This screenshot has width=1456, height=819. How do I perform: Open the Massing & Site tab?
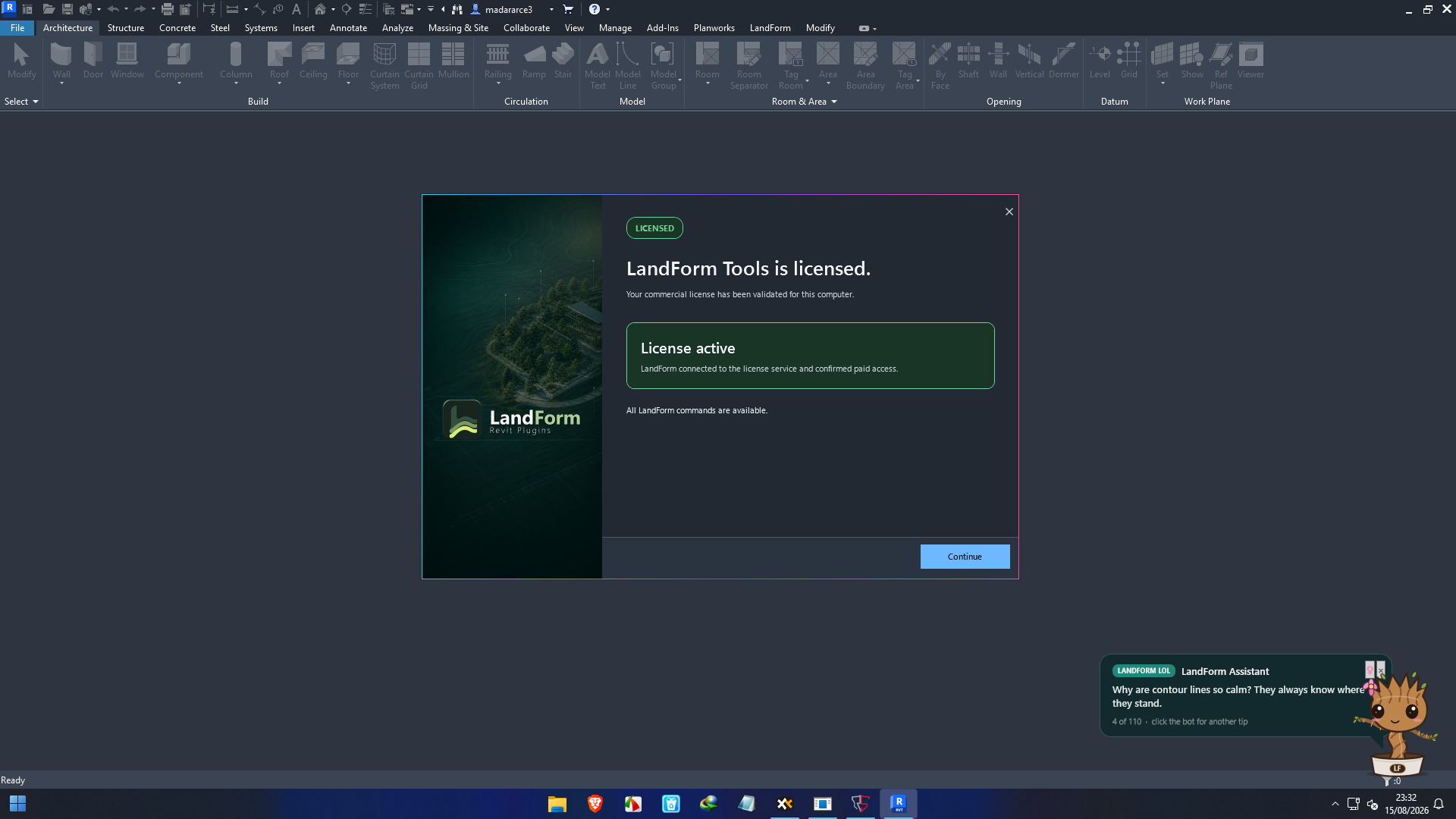point(458,28)
